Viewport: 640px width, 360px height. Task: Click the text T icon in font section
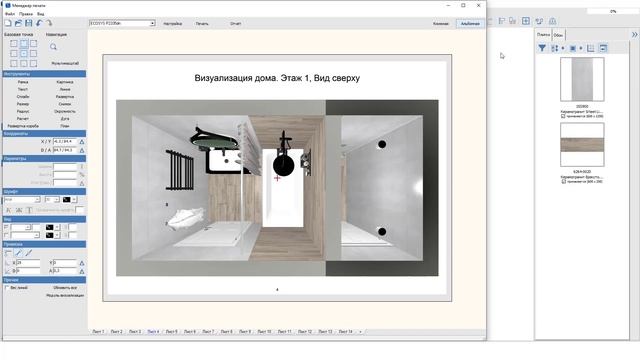click(x=29, y=210)
